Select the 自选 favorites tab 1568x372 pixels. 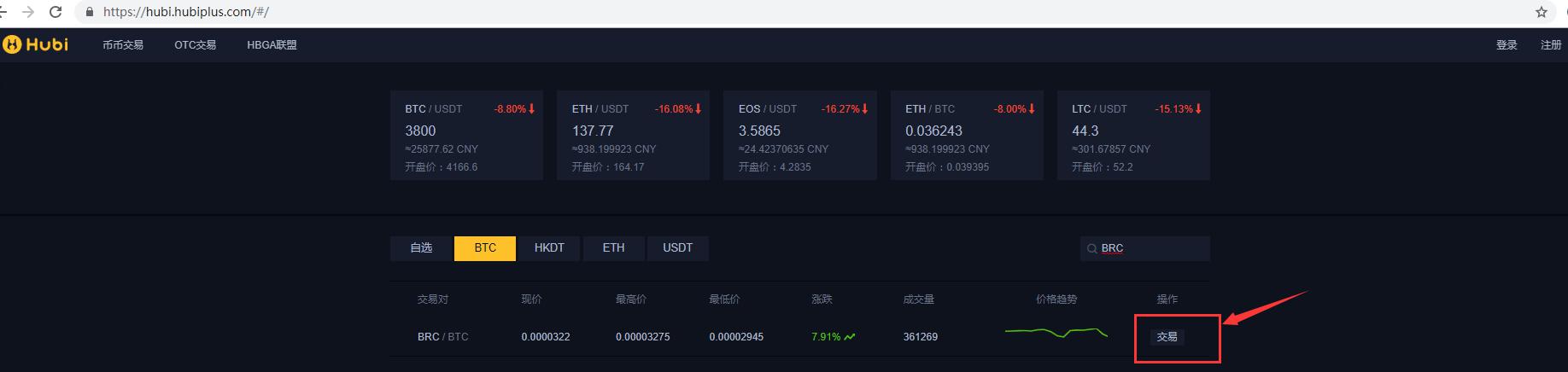(x=421, y=248)
